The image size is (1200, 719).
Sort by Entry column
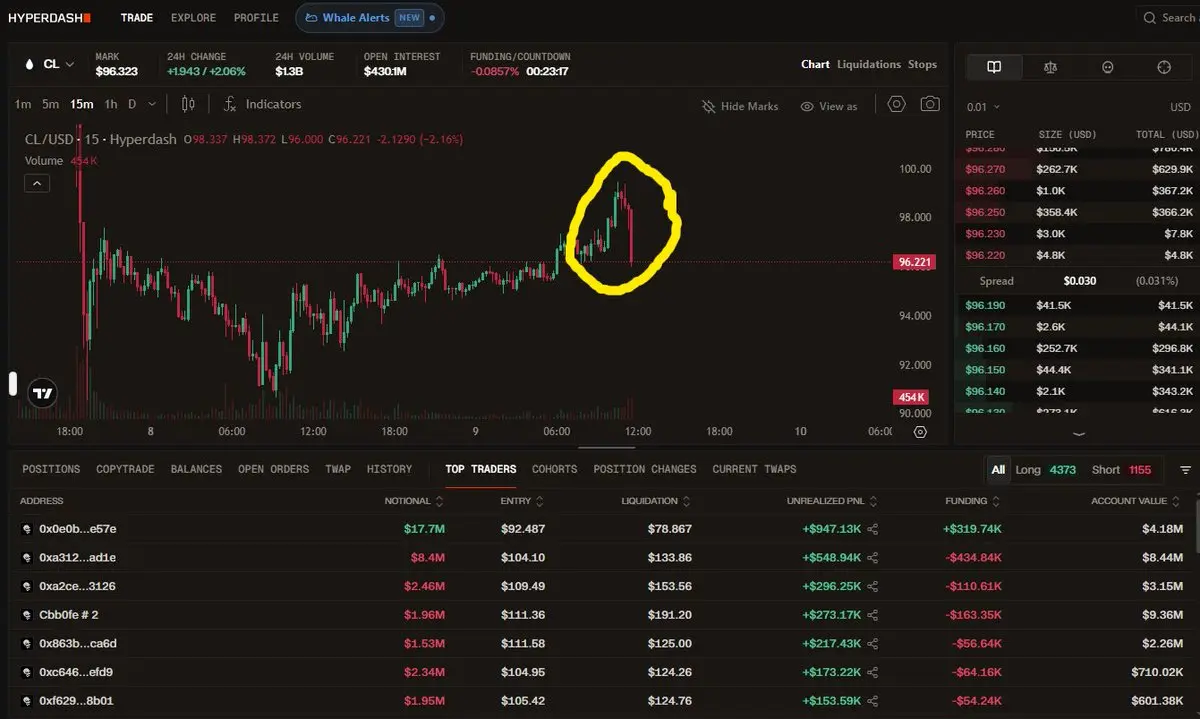point(523,501)
